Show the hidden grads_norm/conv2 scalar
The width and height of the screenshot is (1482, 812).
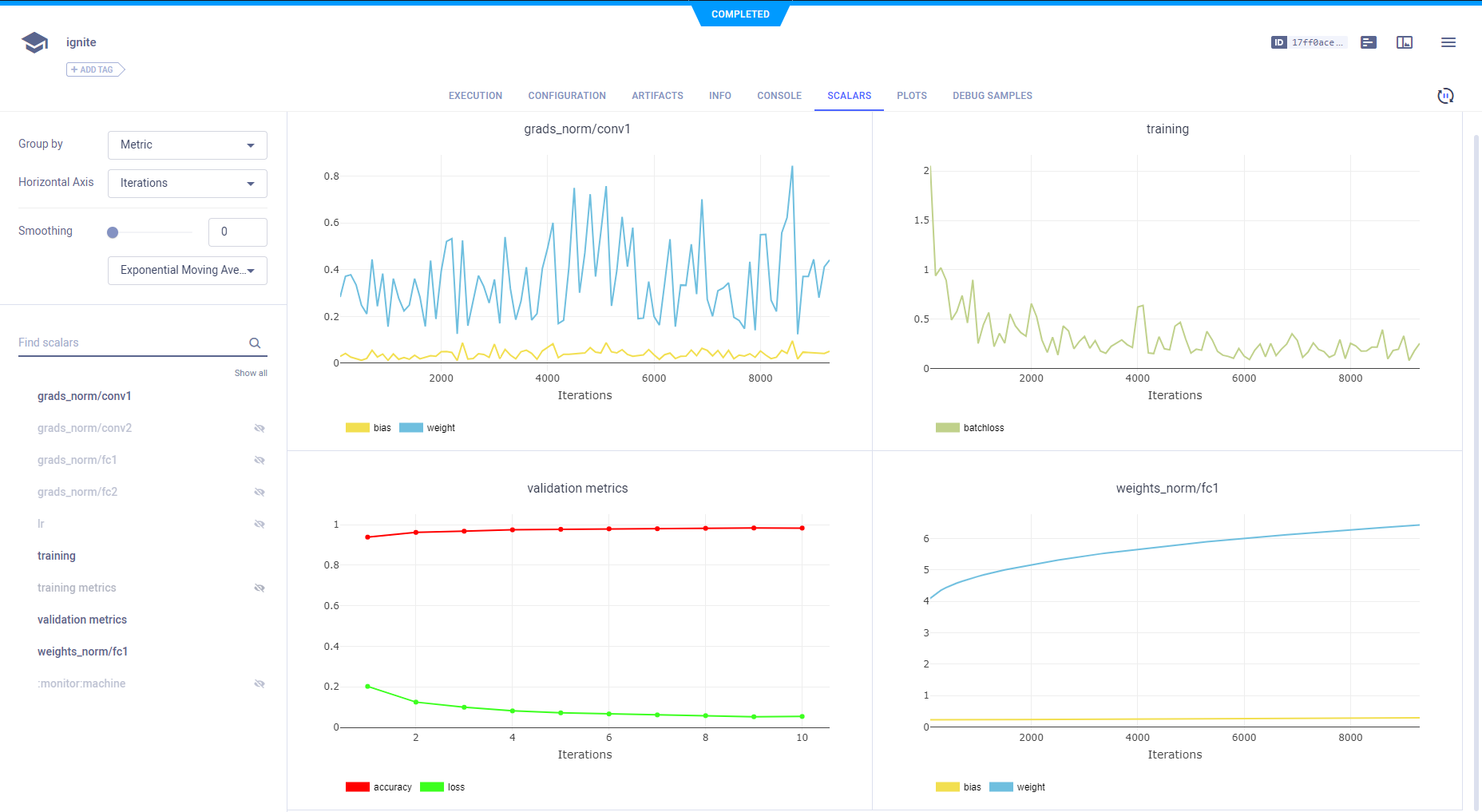[260, 429]
